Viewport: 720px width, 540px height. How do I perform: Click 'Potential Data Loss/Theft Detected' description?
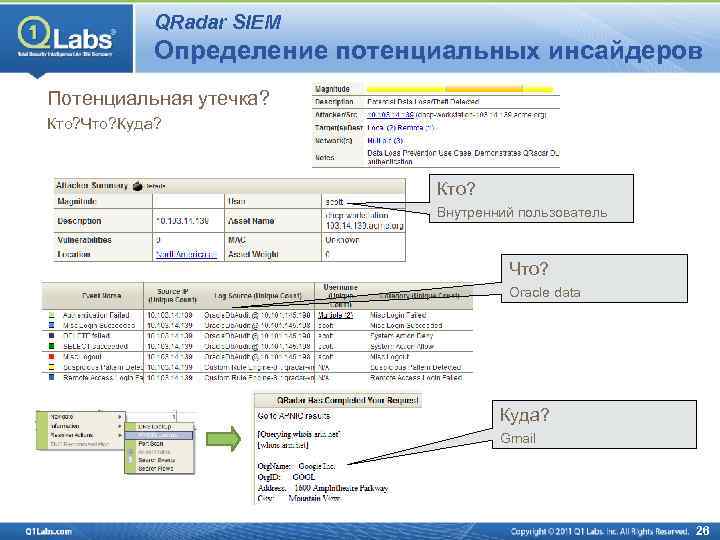pos(423,101)
